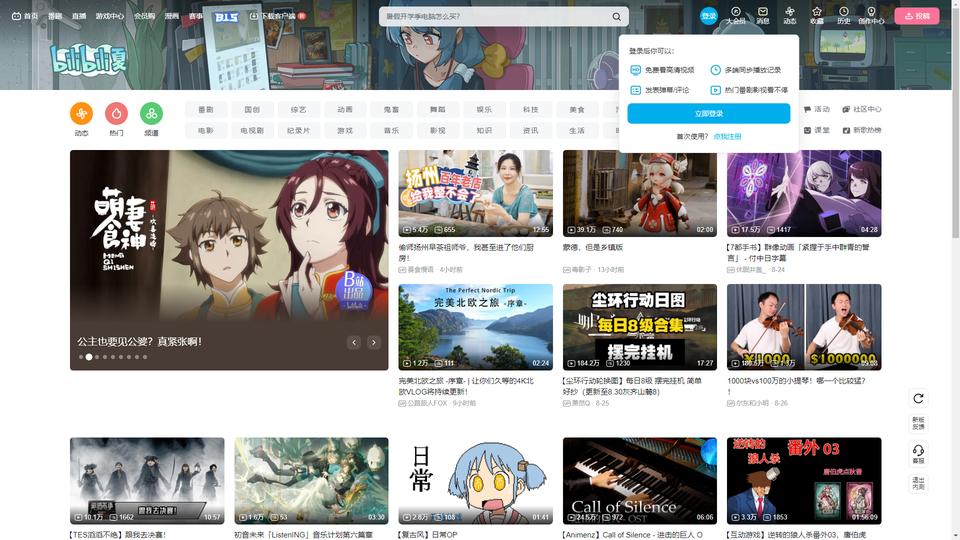
Task: Select the 生活 category chip
Action: [577, 130]
